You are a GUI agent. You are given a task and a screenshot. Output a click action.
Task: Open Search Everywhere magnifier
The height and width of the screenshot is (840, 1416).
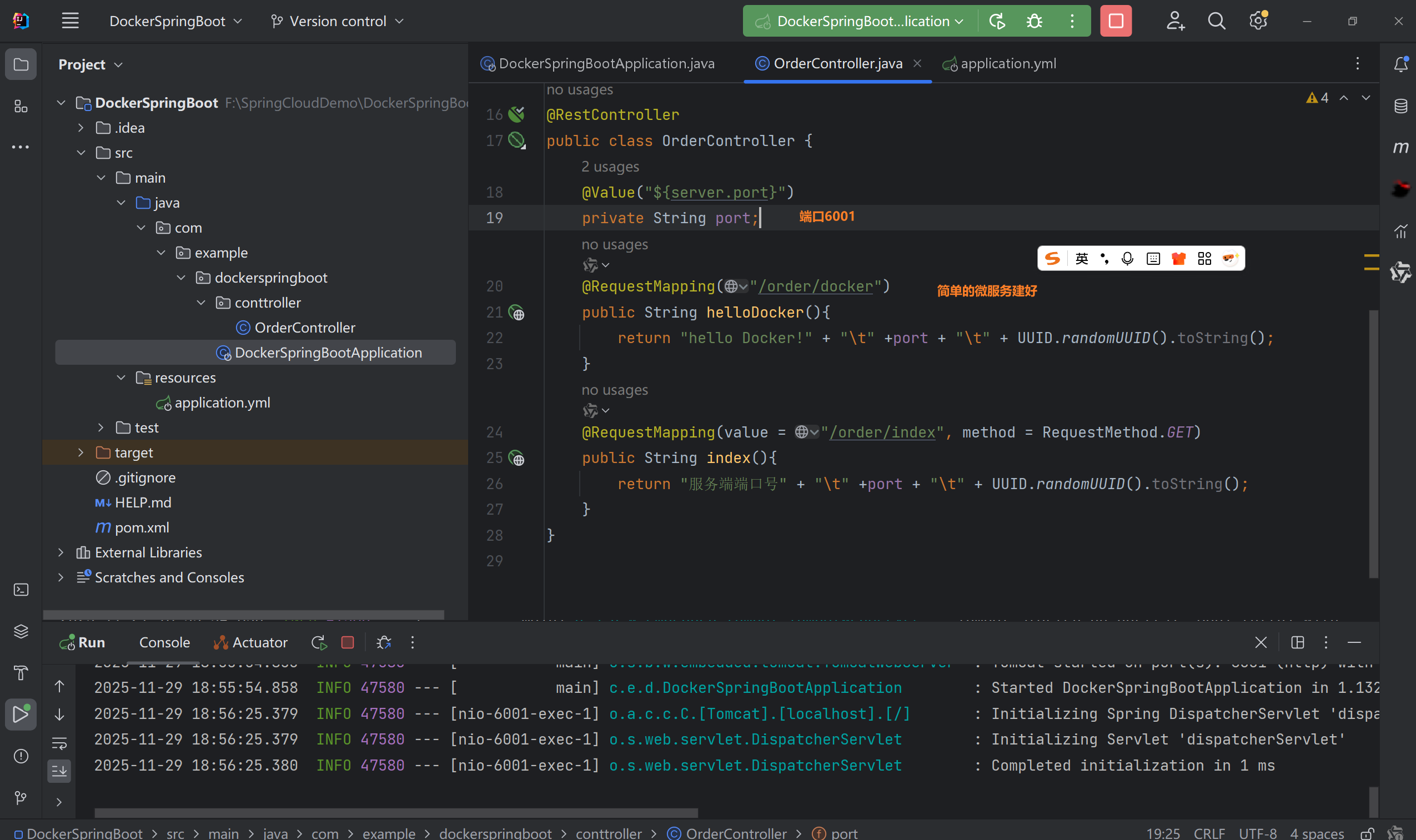click(1216, 21)
